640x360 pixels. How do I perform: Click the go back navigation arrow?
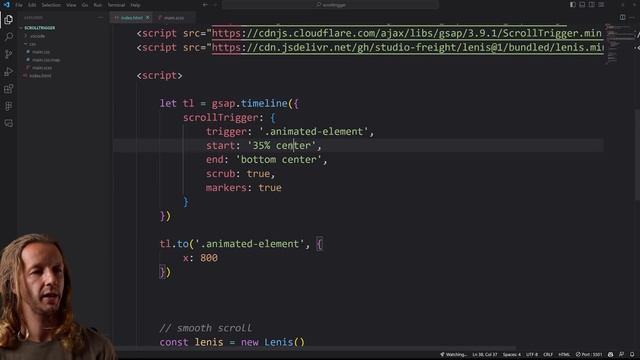pyautogui.click(x=205, y=5)
